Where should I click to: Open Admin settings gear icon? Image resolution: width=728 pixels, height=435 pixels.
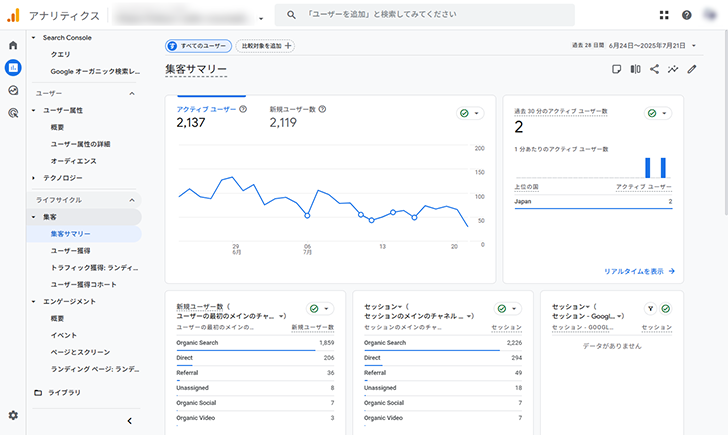coord(13,415)
